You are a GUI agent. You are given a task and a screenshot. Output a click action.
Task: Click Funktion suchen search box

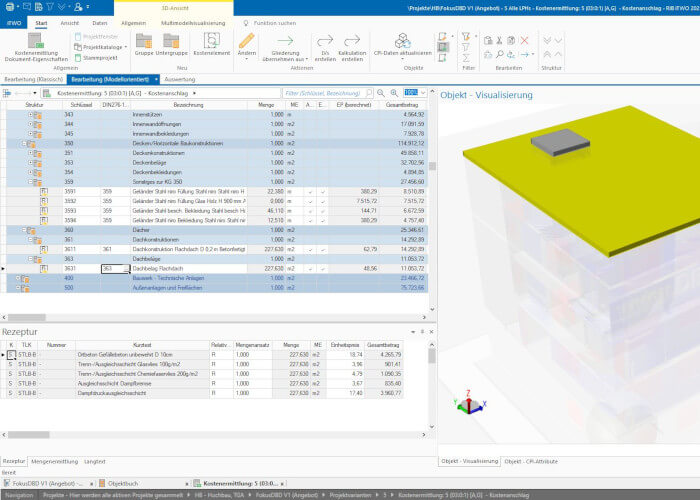pos(275,23)
